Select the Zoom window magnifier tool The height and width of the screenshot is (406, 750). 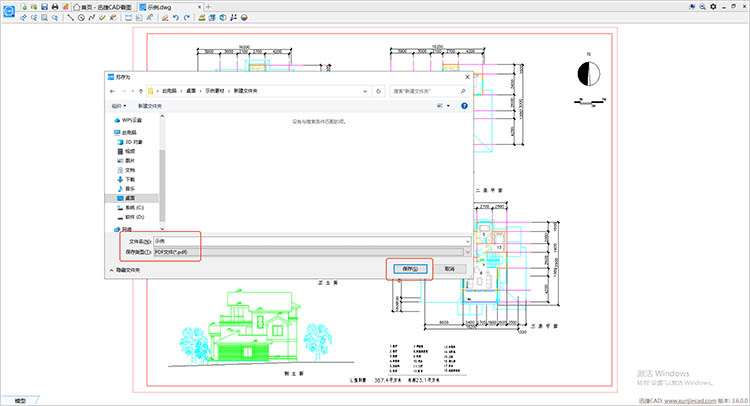[44, 18]
